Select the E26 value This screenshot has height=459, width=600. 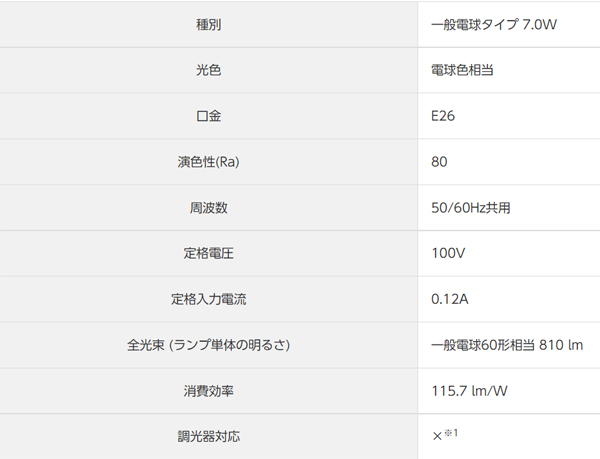pyautogui.click(x=443, y=116)
